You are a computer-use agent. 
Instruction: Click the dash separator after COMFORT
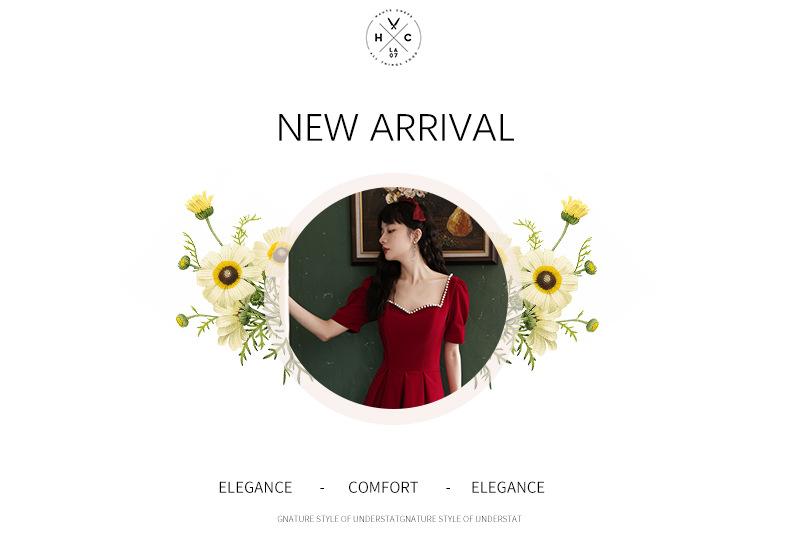pyautogui.click(x=448, y=488)
